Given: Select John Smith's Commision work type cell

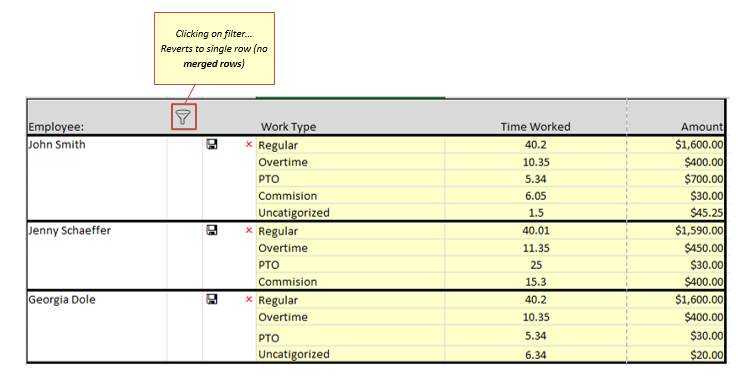Looking at the screenshot, I should [351, 196].
